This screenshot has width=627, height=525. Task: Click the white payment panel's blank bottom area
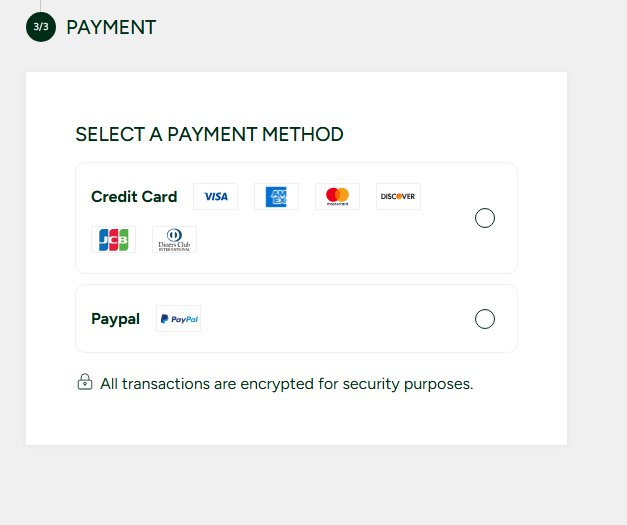(296, 422)
